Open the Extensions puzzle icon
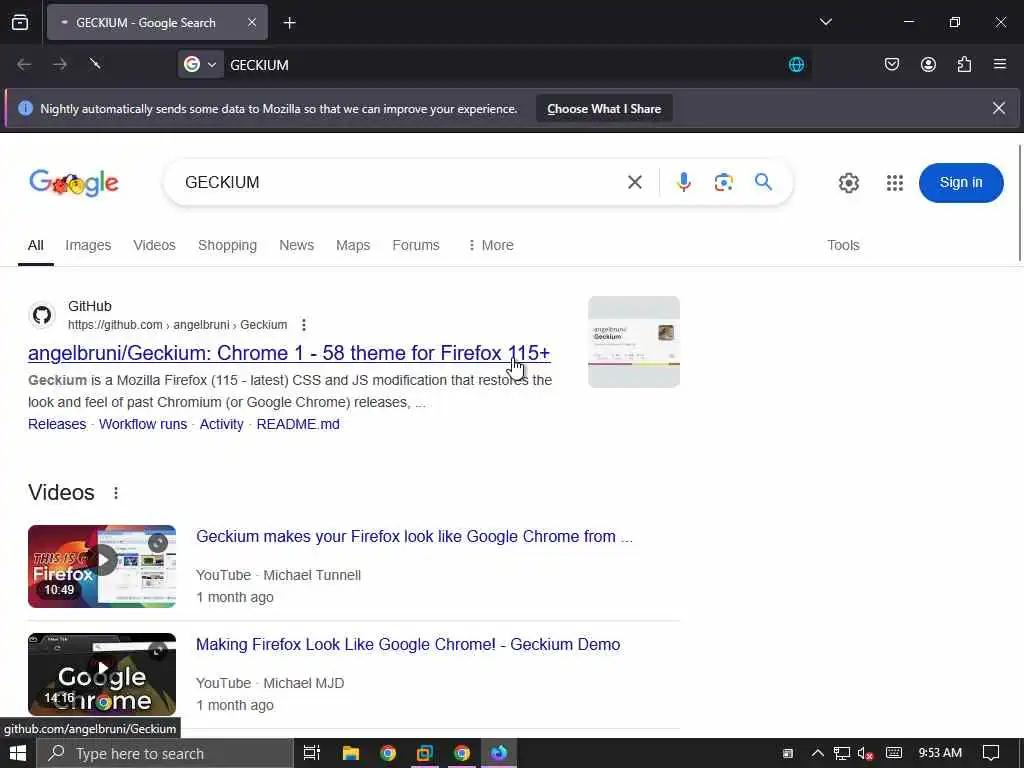The width and height of the screenshot is (1024, 768). tap(964, 64)
